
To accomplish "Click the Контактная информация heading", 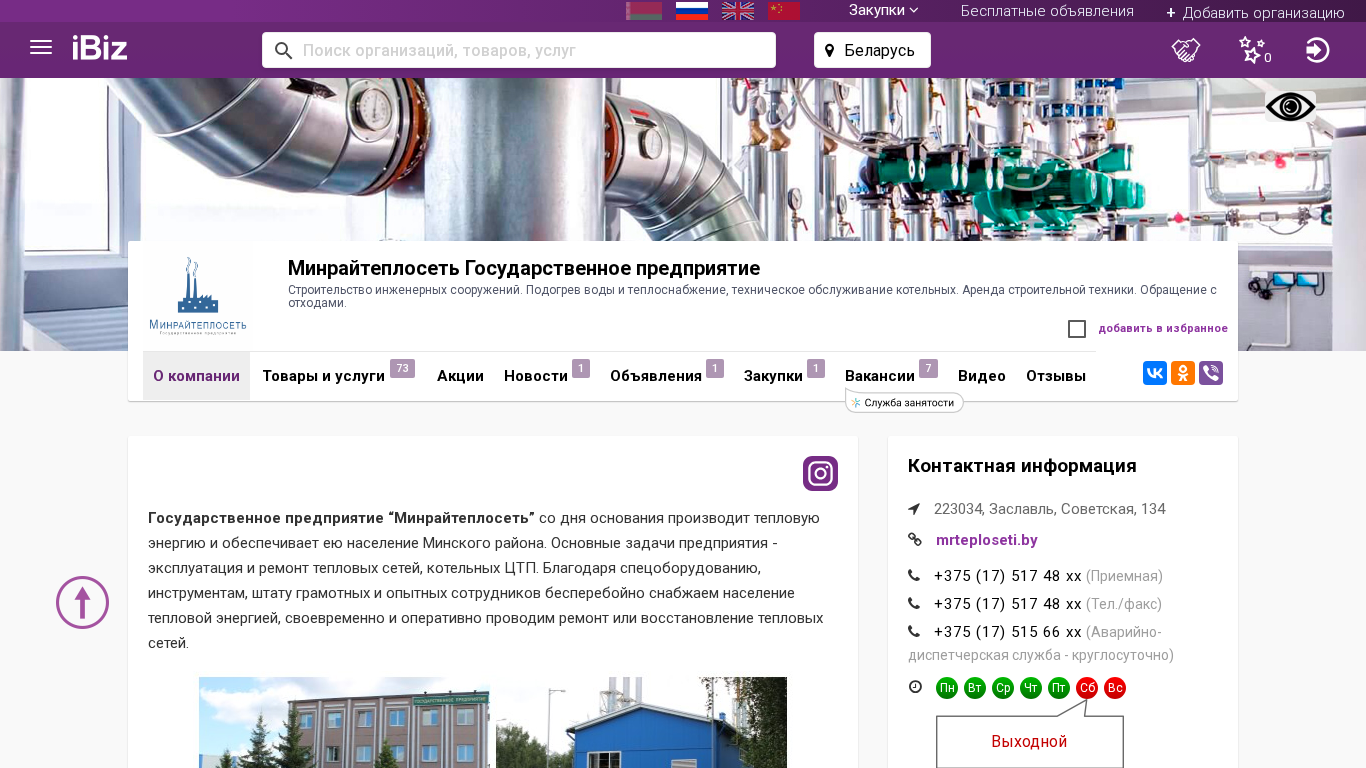I will pos(1022,466).
